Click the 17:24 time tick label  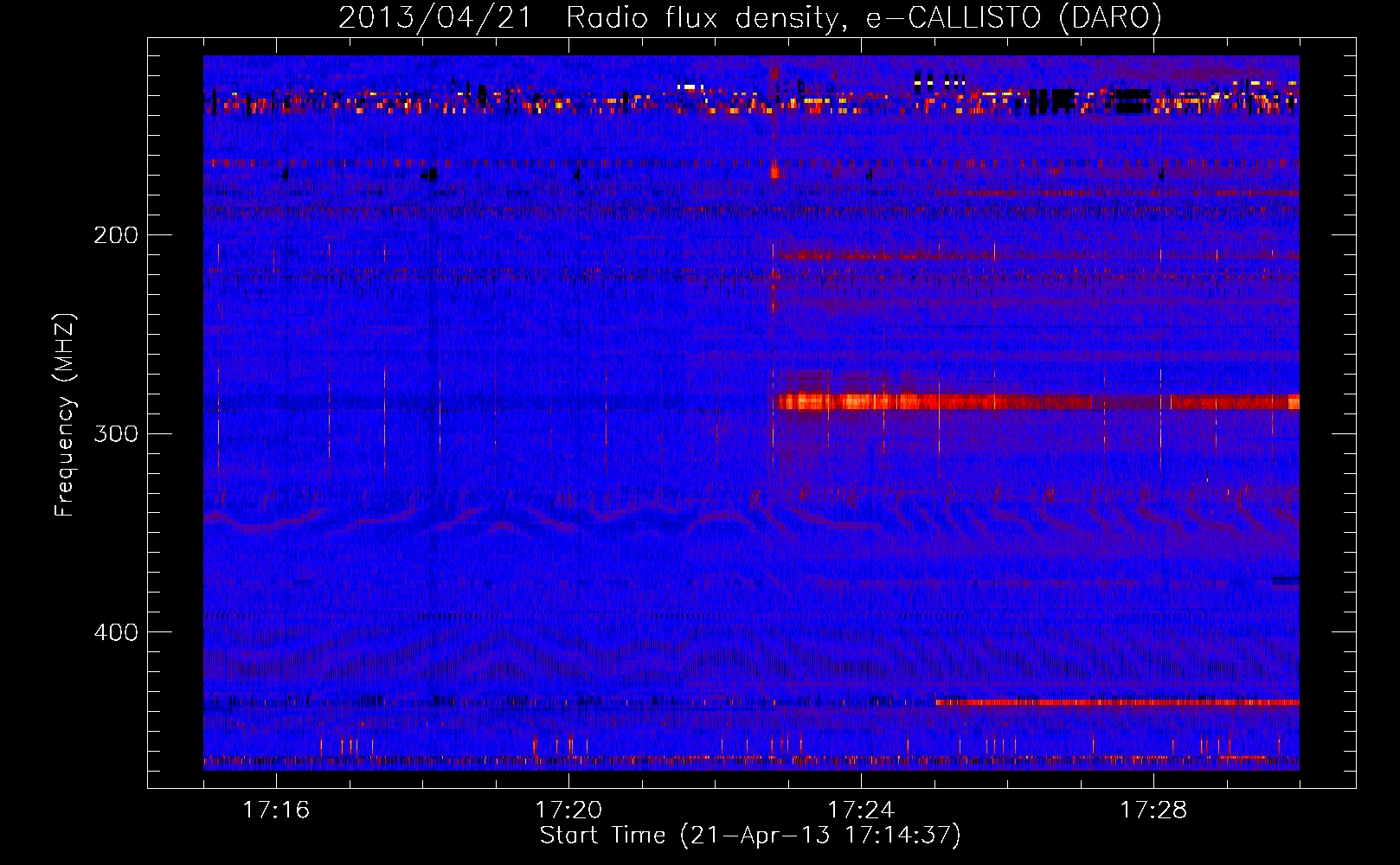click(861, 810)
